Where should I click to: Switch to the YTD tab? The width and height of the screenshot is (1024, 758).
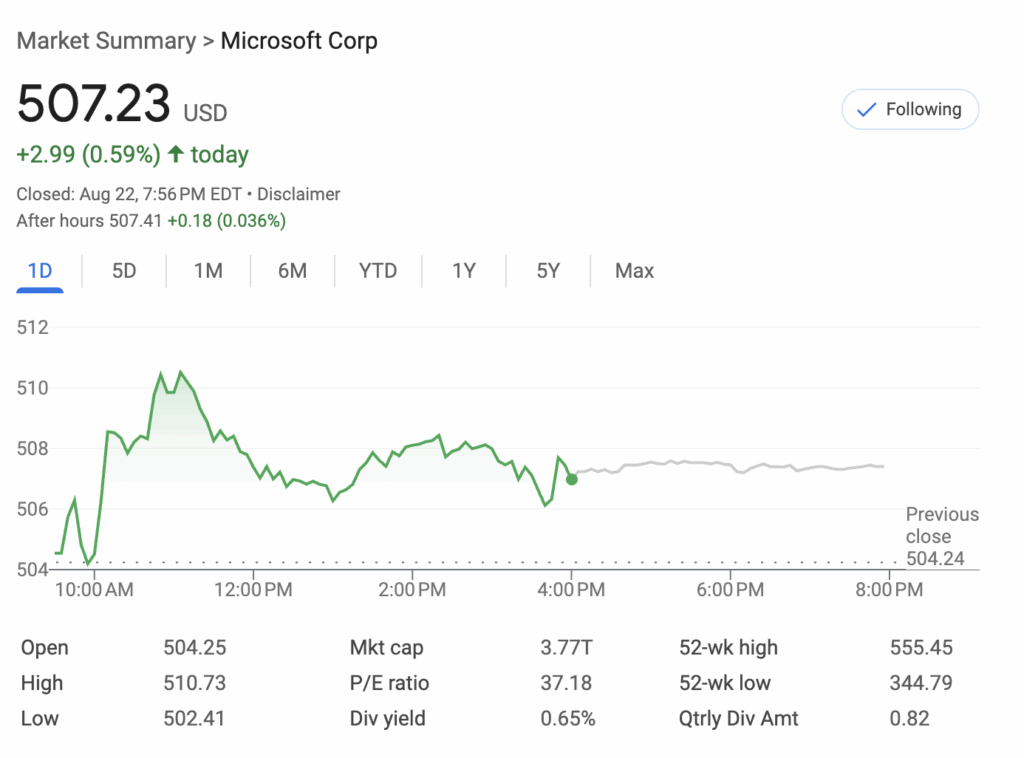tap(377, 271)
